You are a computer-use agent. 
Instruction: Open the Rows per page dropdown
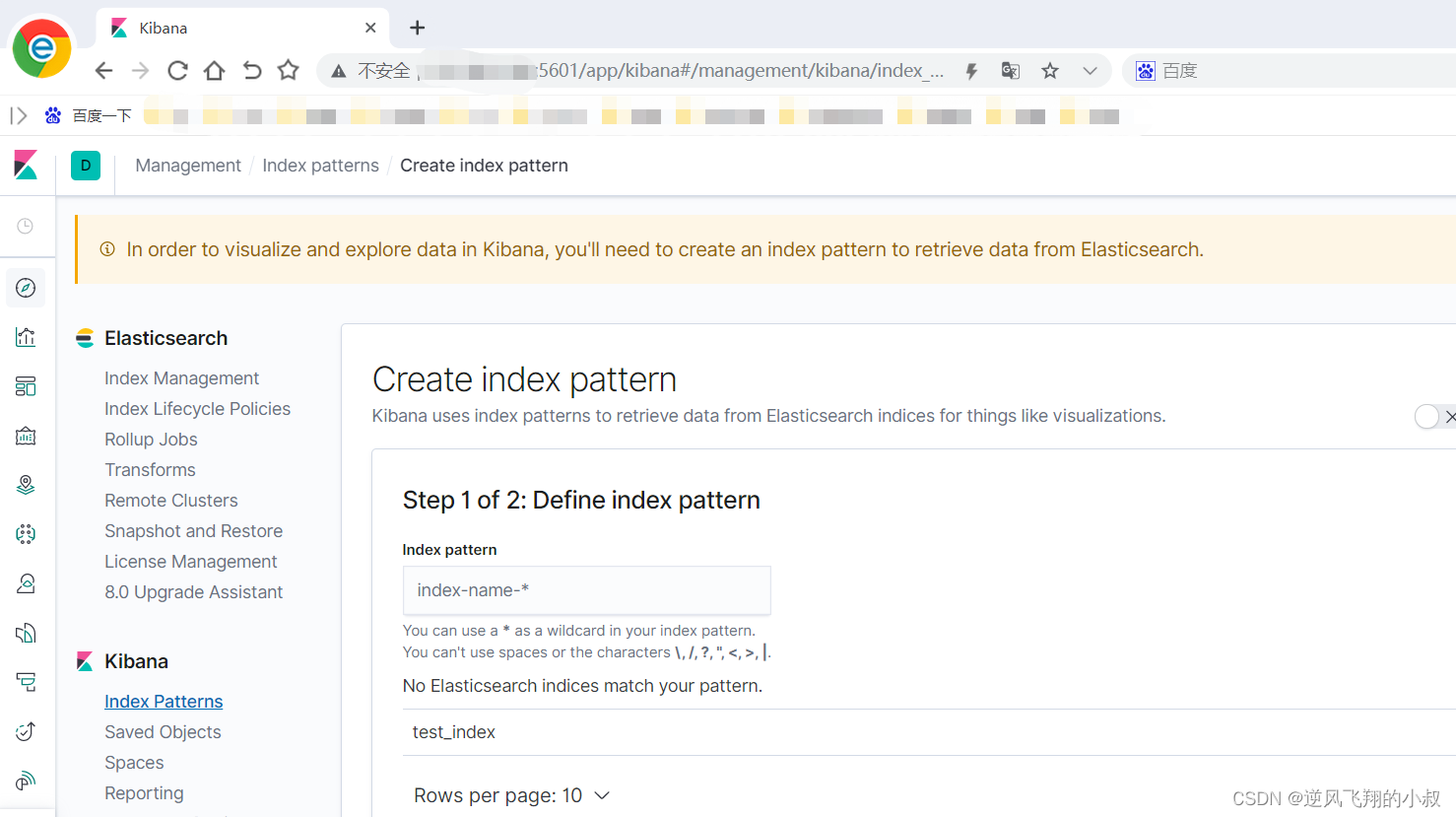(x=511, y=795)
